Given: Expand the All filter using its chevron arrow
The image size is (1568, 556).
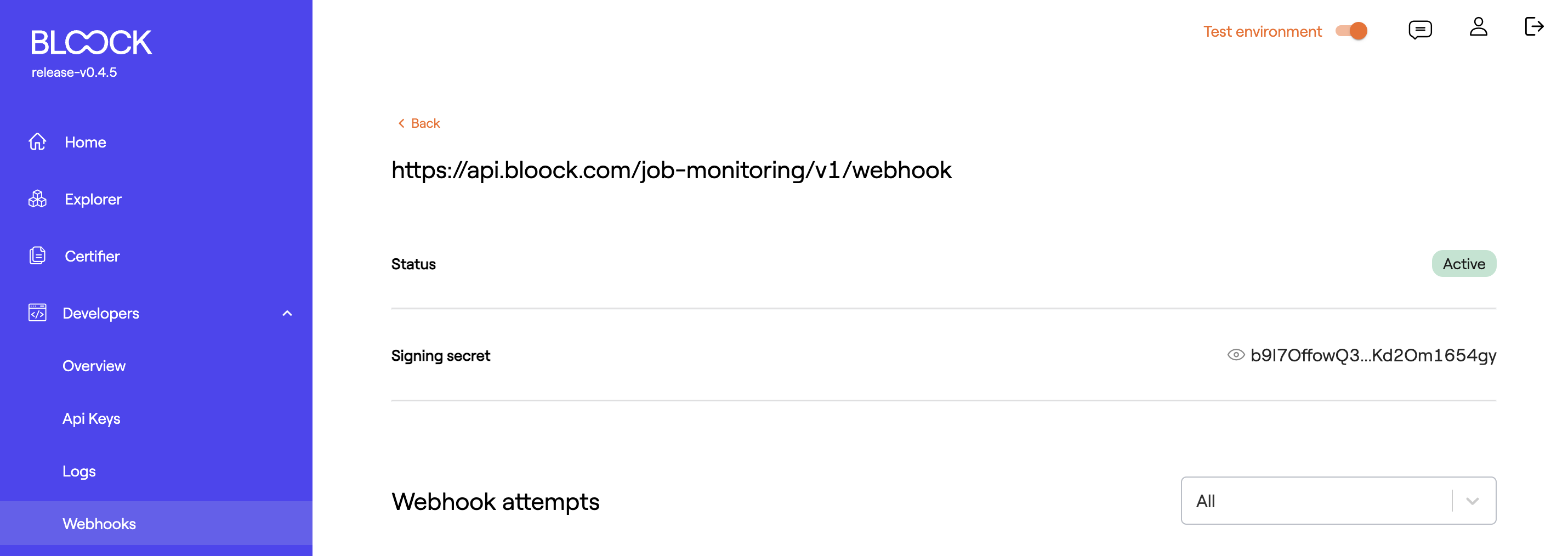Looking at the screenshot, I should [x=1473, y=501].
